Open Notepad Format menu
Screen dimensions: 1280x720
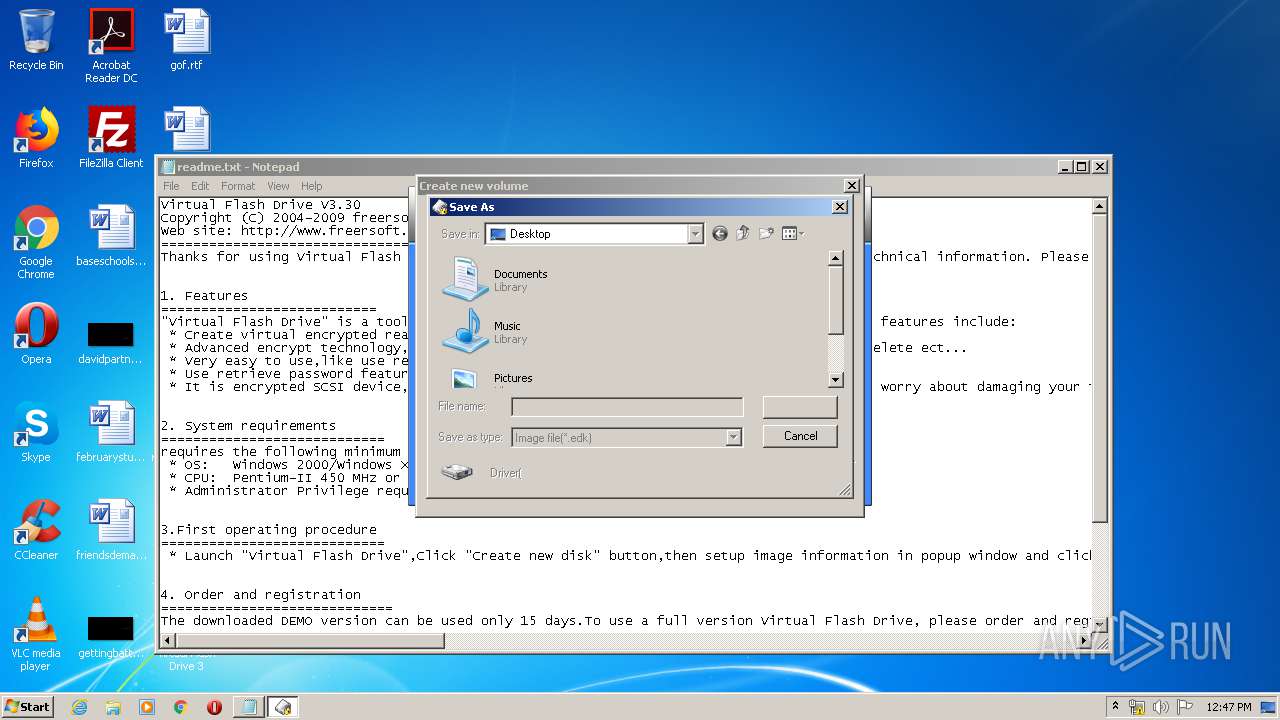[x=238, y=186]
